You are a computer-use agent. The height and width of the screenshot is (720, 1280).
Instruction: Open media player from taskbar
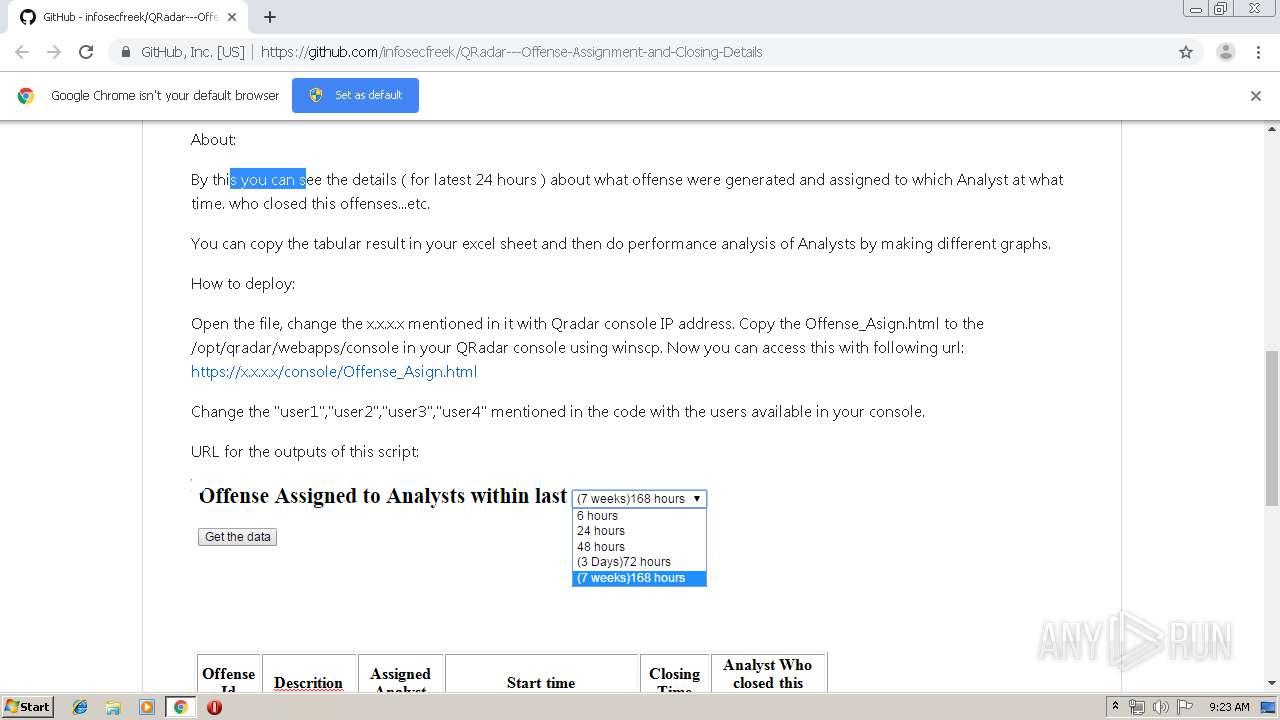147,707
